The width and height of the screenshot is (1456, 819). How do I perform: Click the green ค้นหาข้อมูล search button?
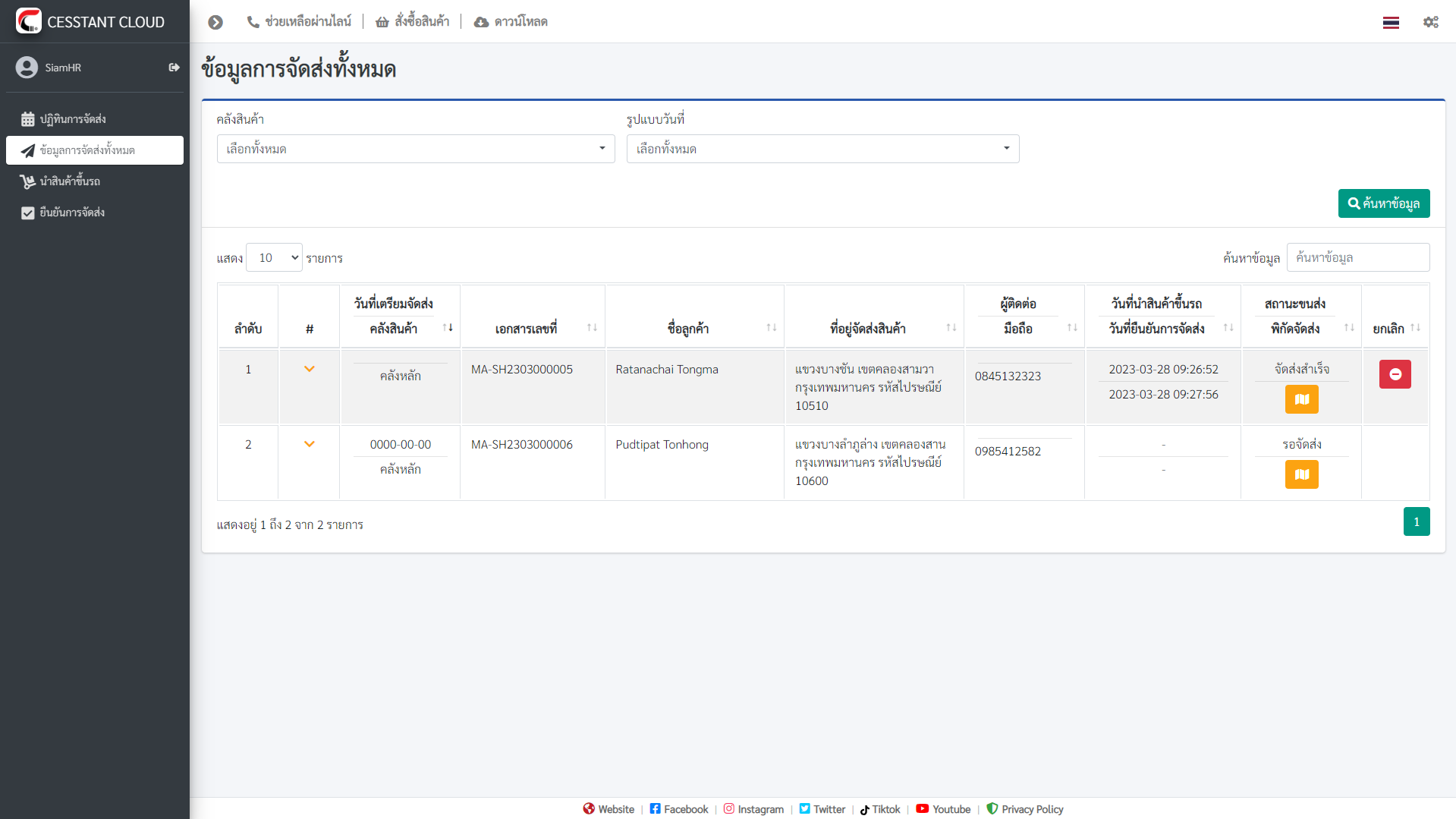pos(1383,203)
